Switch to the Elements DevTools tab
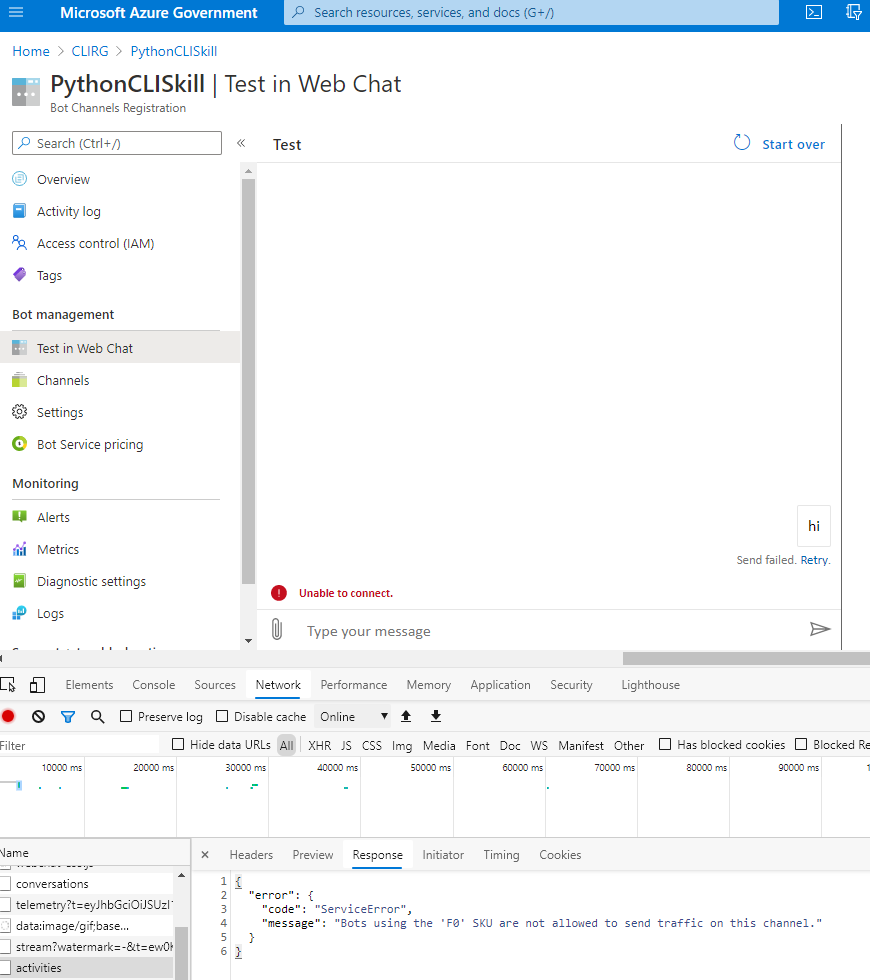This screenshot has width=870, height=980. [89, 685]
